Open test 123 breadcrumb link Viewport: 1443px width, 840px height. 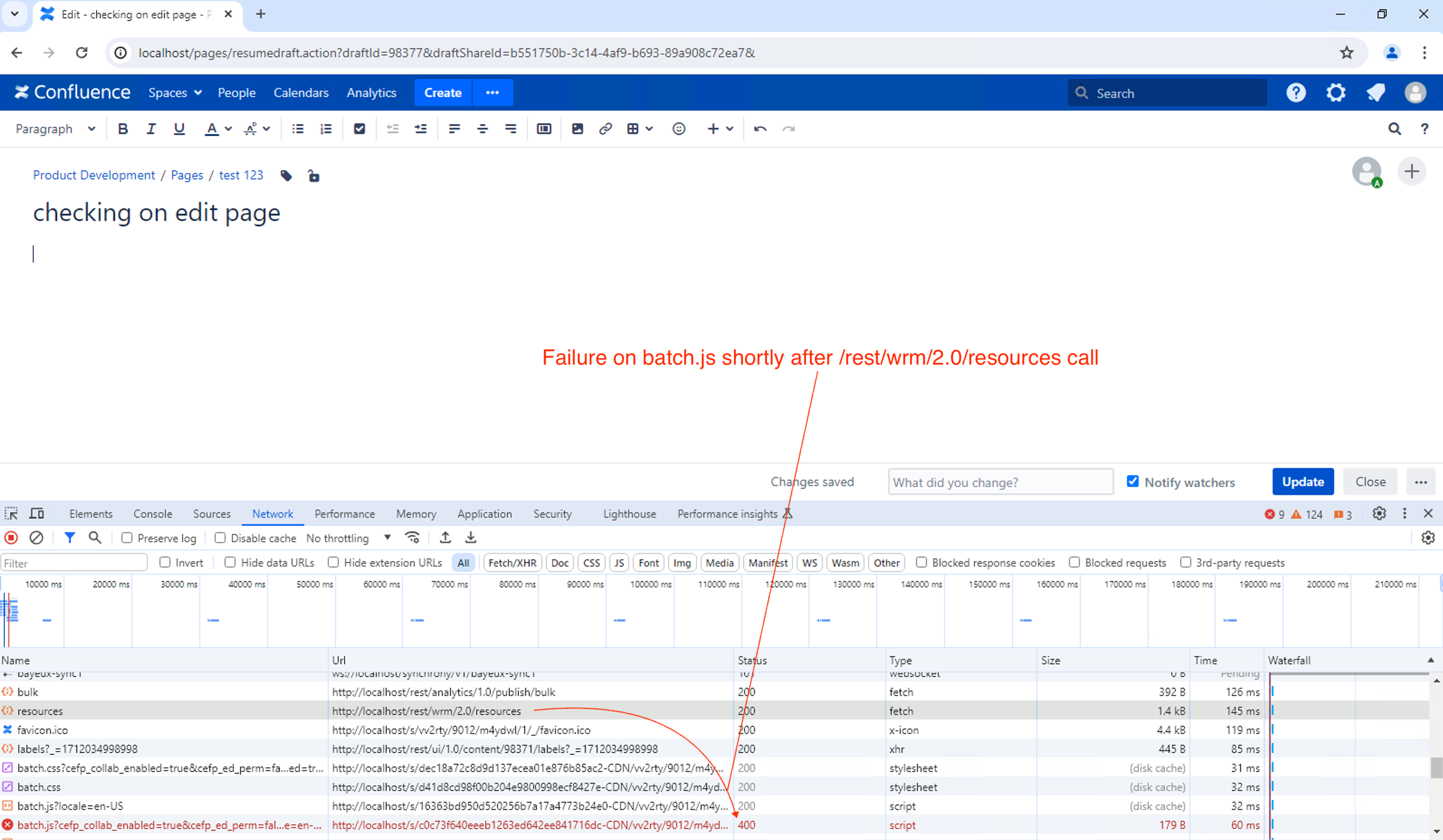tap(241, 175)
